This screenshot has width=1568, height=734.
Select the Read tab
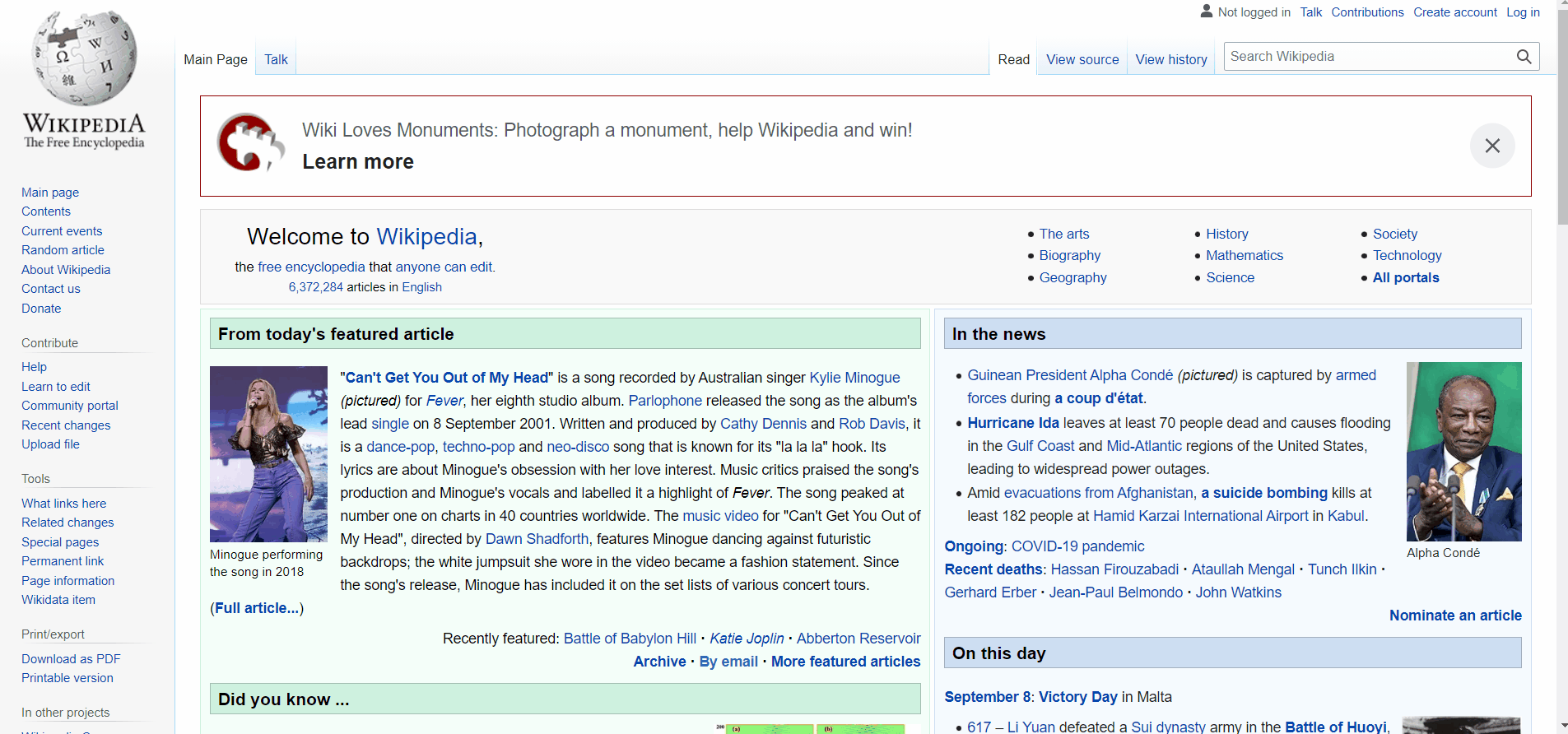click(1013, 59)
